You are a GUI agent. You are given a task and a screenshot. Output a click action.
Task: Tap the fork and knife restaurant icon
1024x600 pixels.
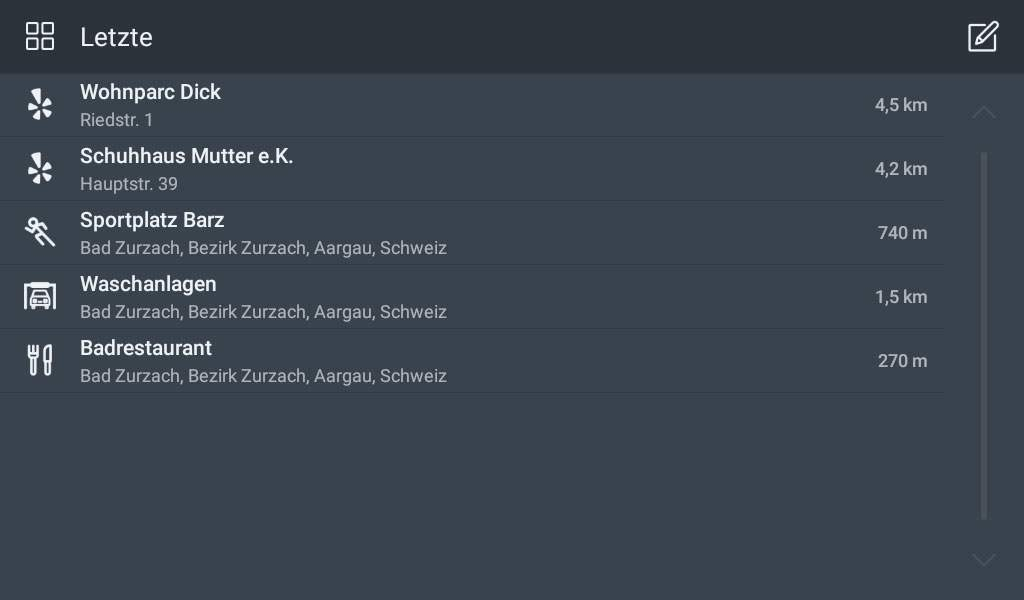click(40, 361)
